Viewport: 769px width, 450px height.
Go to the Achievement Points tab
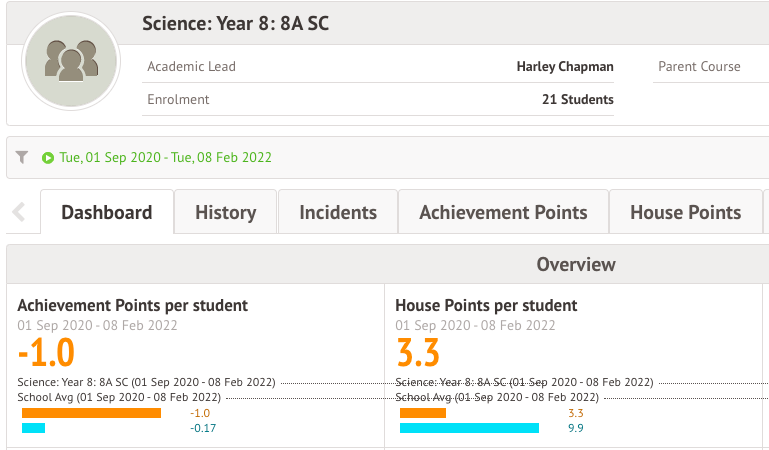coord(503,212)
